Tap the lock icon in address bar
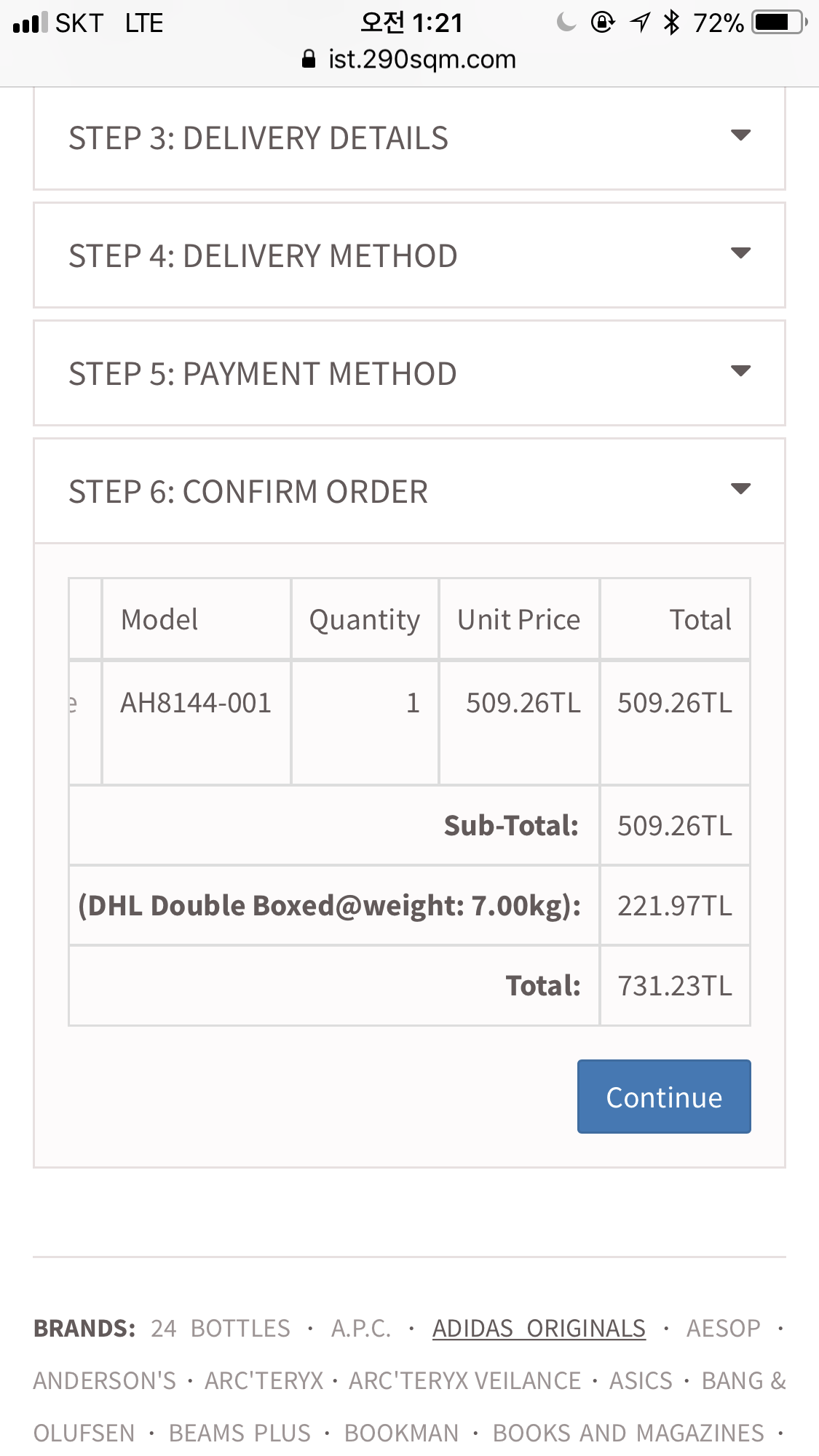The width and height of the screenshot is (819, 1456). pyautogui.click(x=309, y=60)
